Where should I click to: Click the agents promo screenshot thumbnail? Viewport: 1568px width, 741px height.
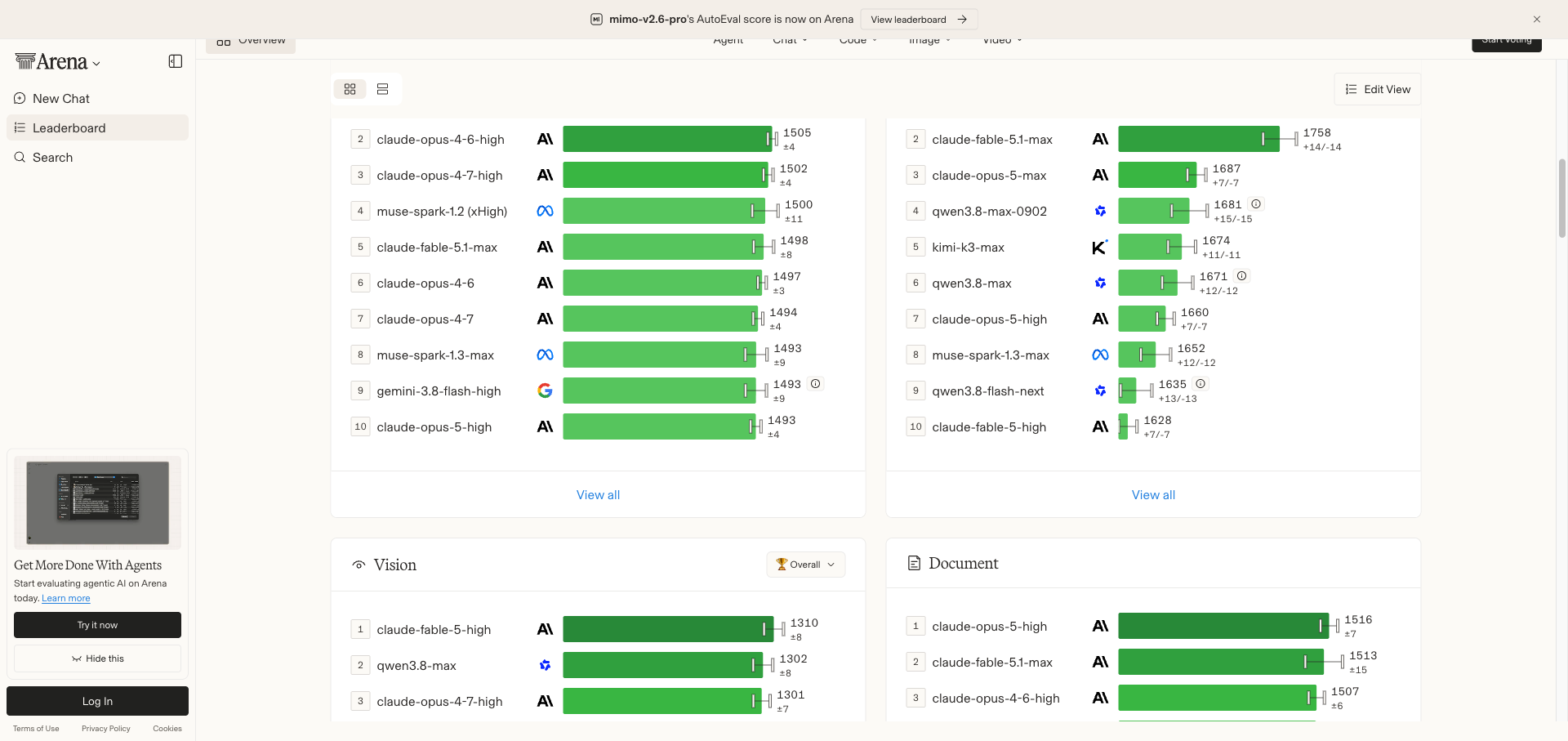point(97,502)
